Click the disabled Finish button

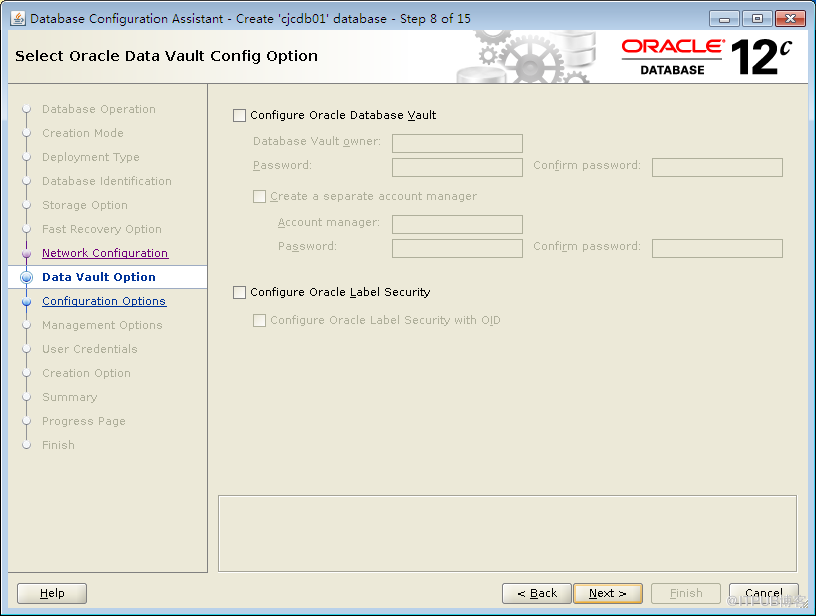pos(686,593)
